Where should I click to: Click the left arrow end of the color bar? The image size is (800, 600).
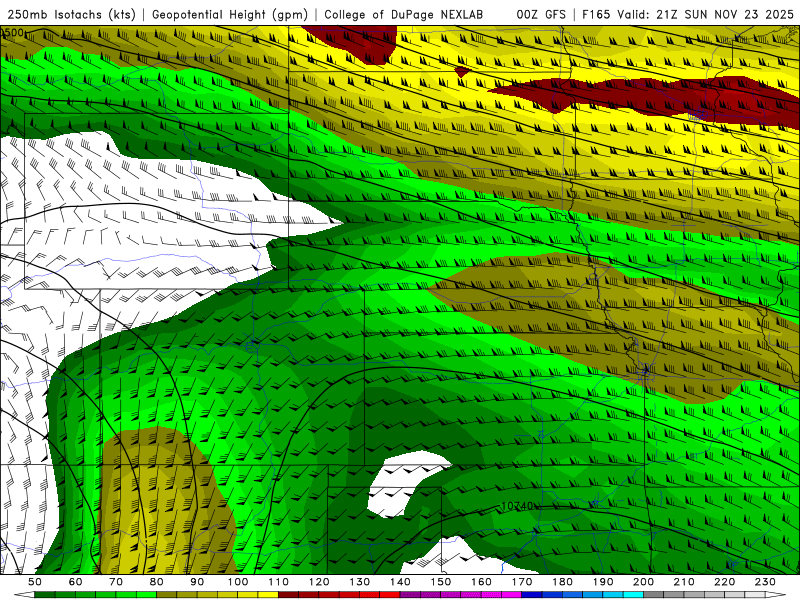24,595
